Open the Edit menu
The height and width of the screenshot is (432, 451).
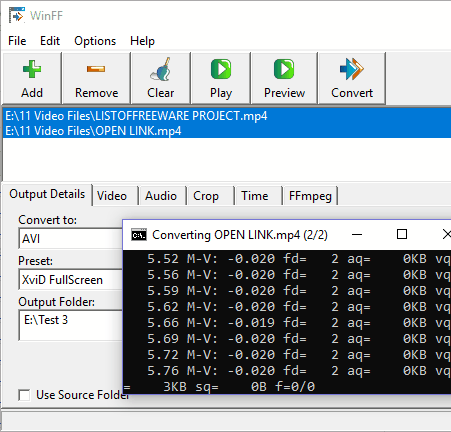(x=50, y=41)
